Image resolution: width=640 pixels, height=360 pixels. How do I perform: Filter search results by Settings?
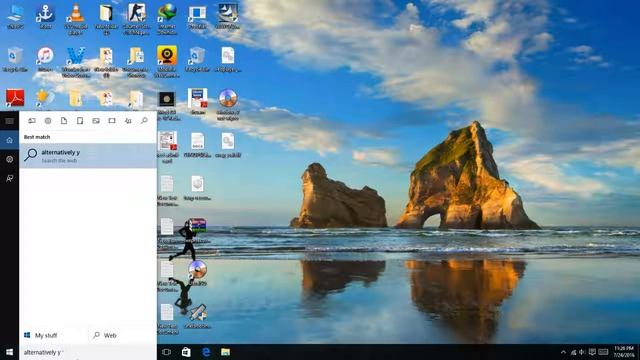coord(48,121)
